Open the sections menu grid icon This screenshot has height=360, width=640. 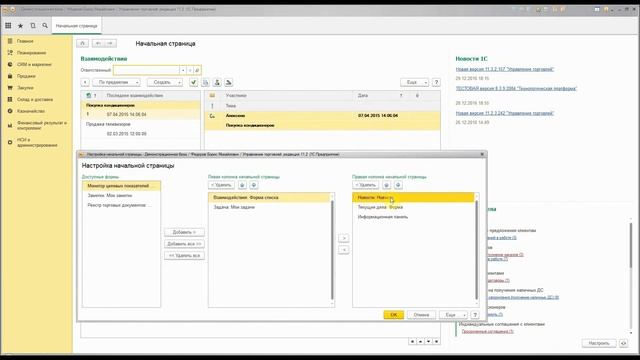[x=8, y=26]
